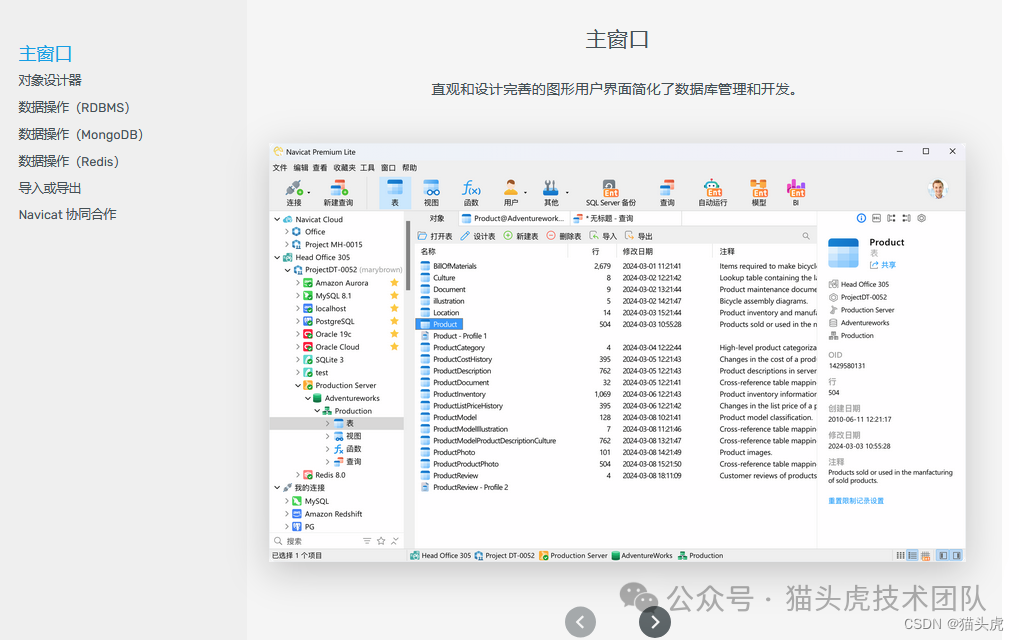Viewport: 1019px width, 640px height.
Task: Switch to ER diagram view icon in status bar
Action: [x=925, y=556]
